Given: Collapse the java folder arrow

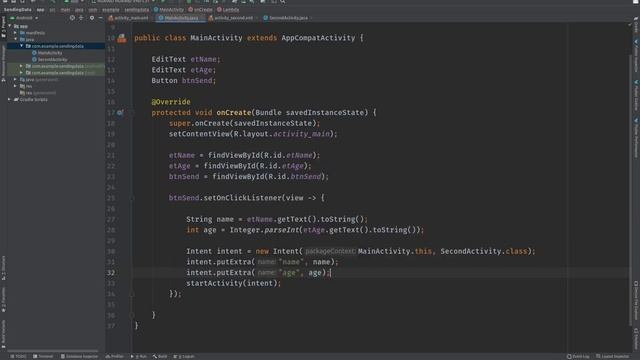Looking at the screenshot, I should 16,40.
